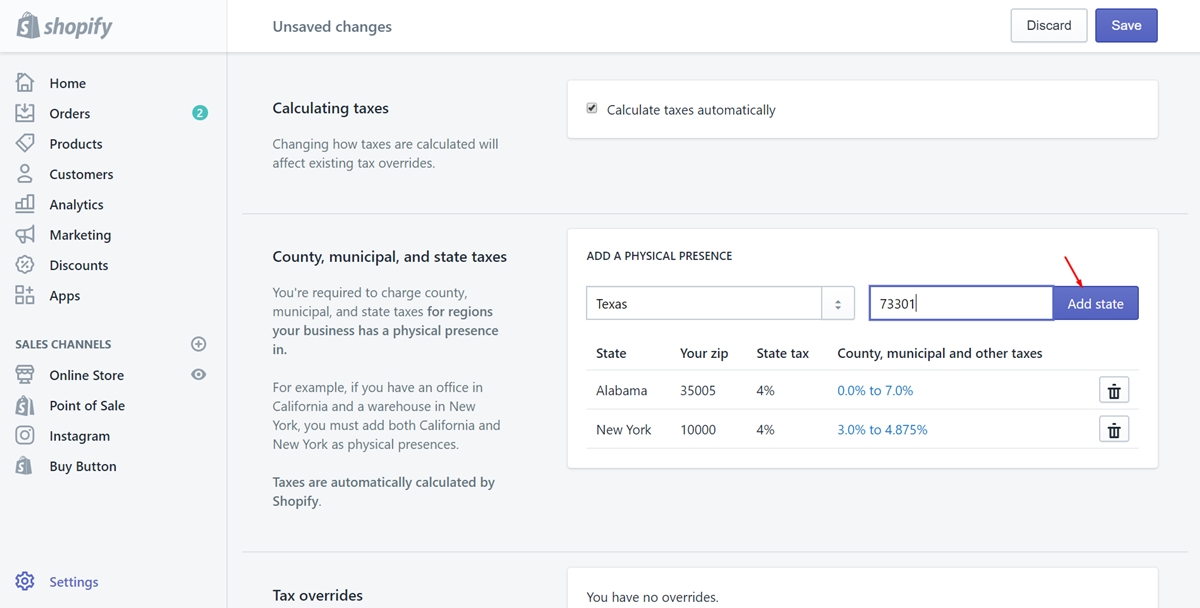The image size is (1200, 608).
Task: Click the You have no overrides text
Action: point(652,597)
